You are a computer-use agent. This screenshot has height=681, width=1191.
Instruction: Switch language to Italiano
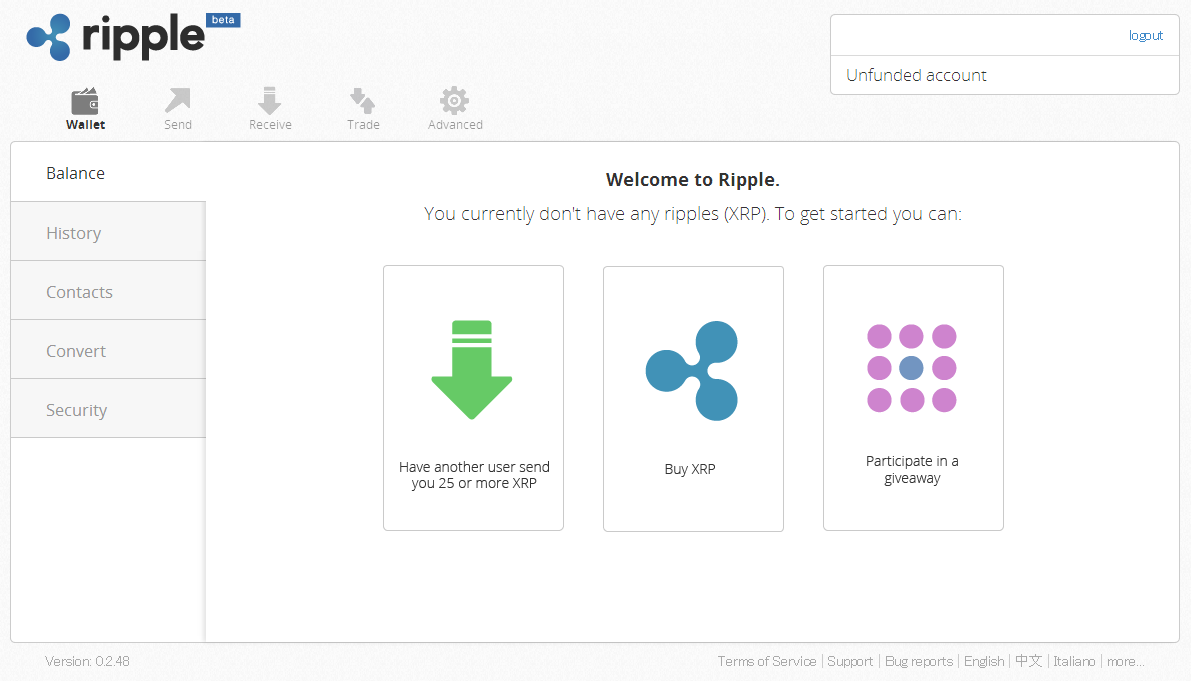[1074, 661]
